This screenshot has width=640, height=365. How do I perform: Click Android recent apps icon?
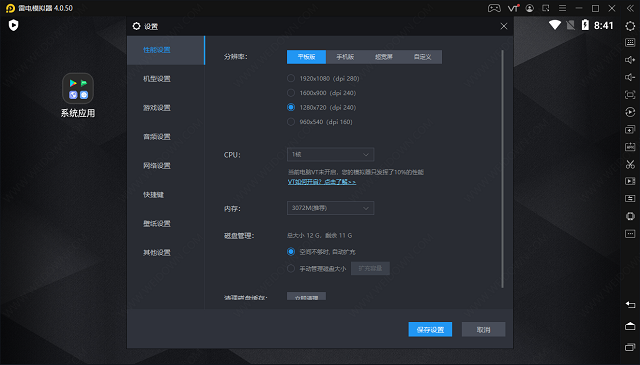[630, 347]
